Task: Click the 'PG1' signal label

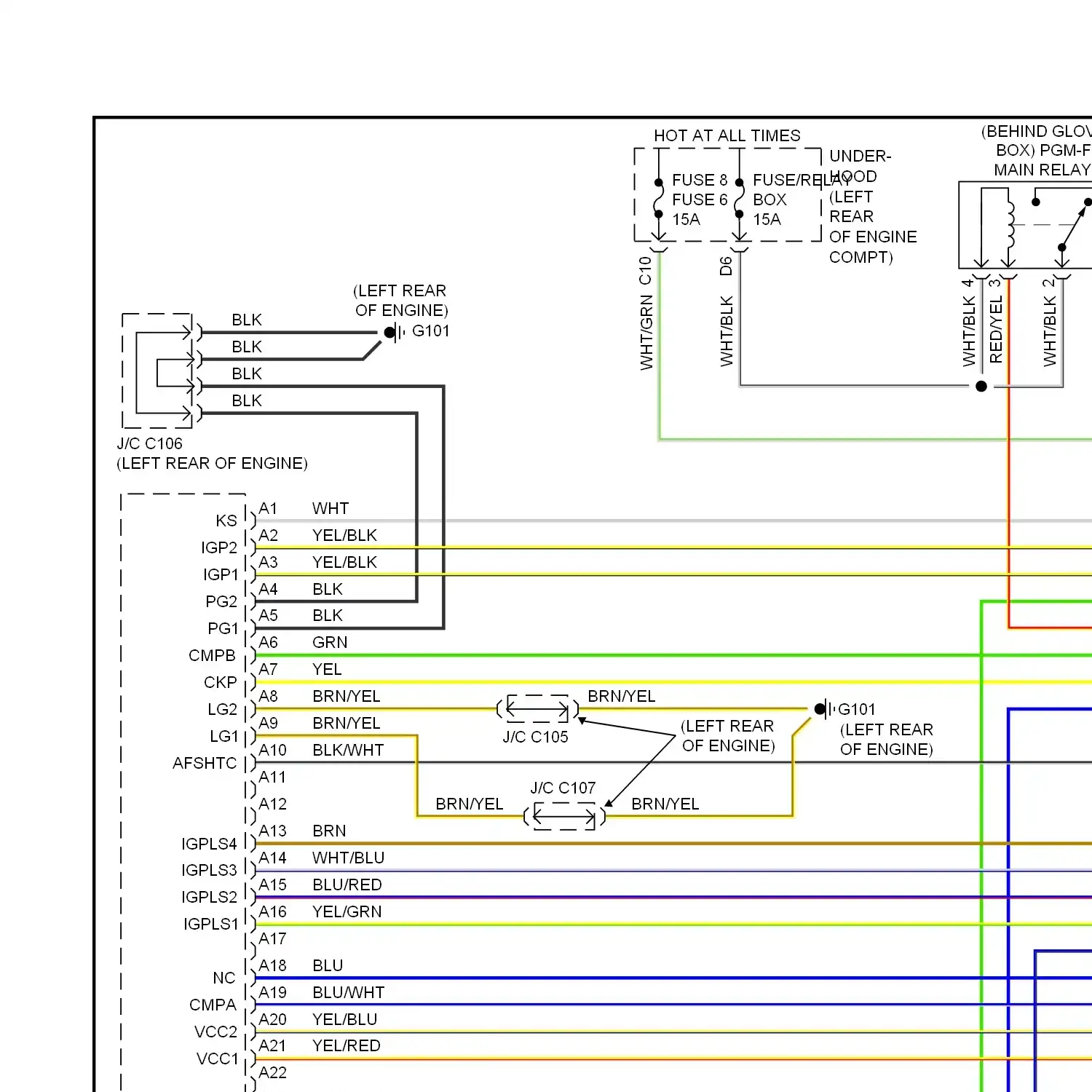Action: point(223,629)
